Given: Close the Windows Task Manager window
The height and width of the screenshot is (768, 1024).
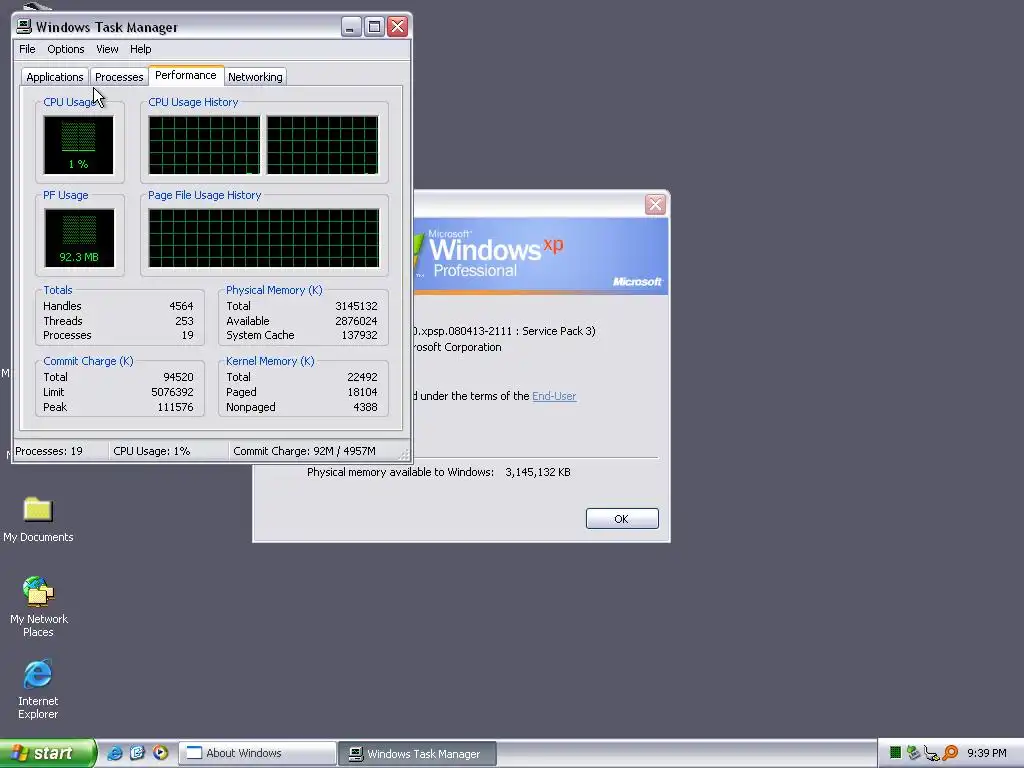Looking at the screenshot, I should (397, 26).
